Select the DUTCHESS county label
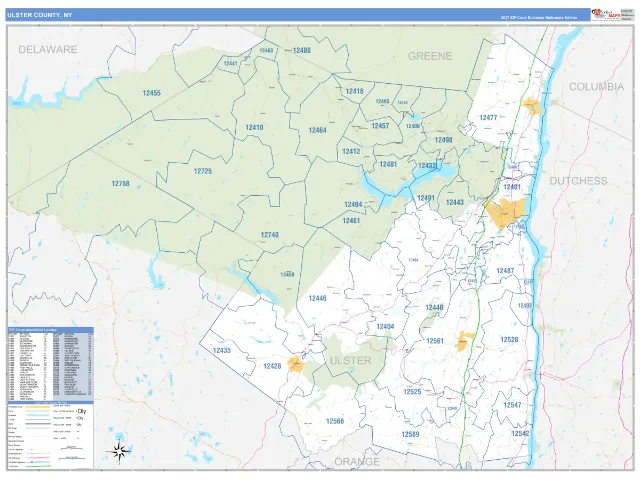The image size is (640, 480). (x=578, y=181)
